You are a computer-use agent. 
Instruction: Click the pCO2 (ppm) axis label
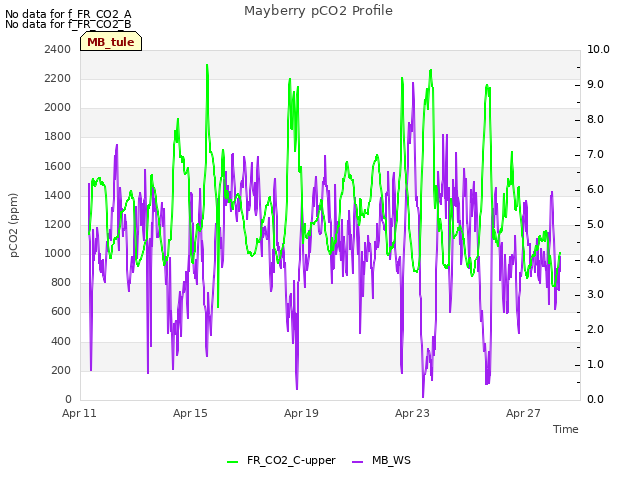point(14,225)
